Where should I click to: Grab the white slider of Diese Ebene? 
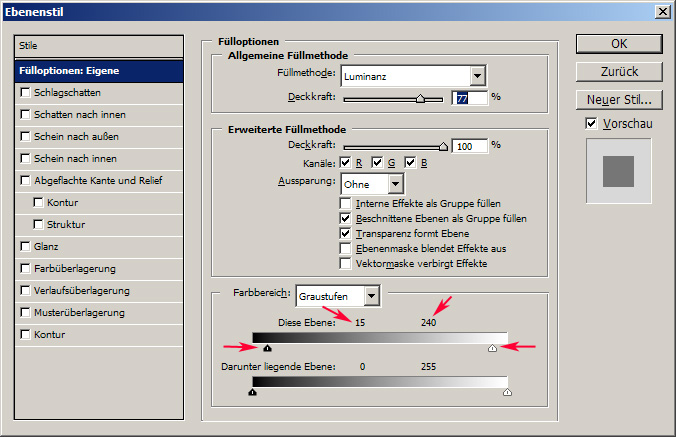tap(492, 348)
